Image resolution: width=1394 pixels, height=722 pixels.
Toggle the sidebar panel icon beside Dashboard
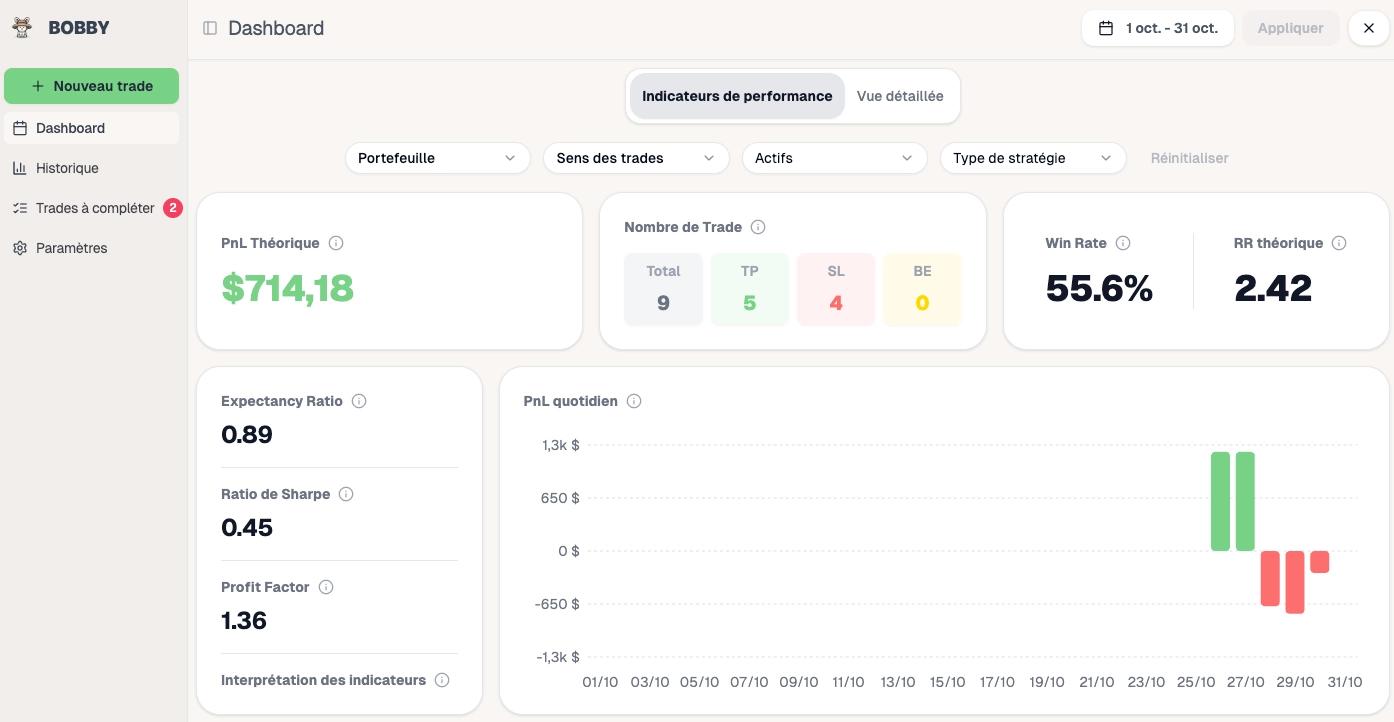click(x=210, y=28)
